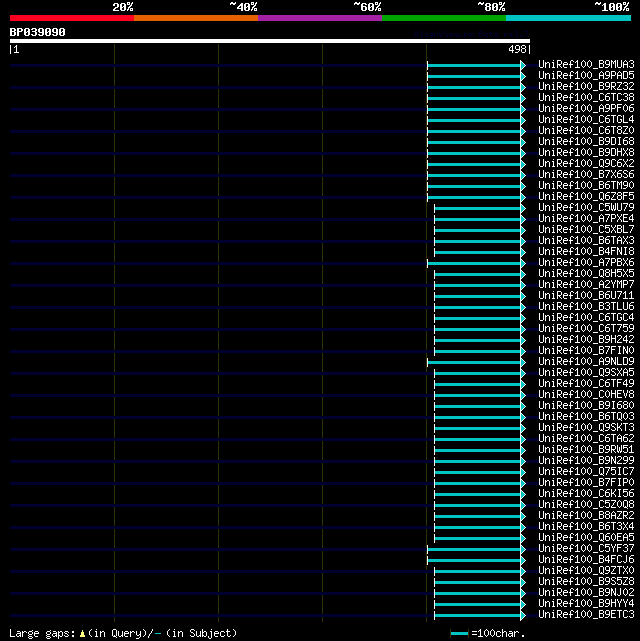This screenshot has width=640, height=641.
Task: Select the UniRef100_B9DI68 label
Action: 586,141
